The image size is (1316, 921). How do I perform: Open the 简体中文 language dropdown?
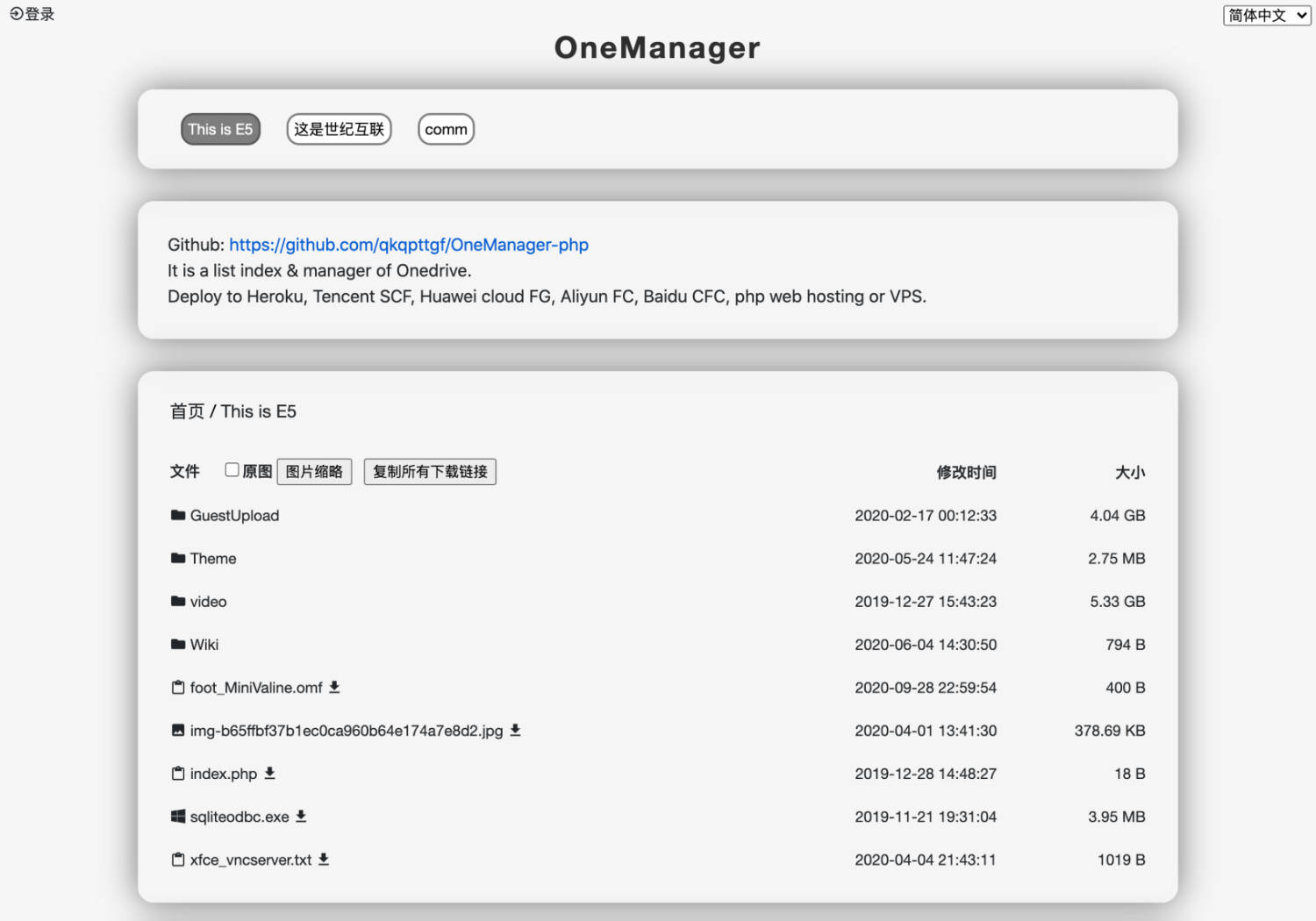pos(1267,15)
